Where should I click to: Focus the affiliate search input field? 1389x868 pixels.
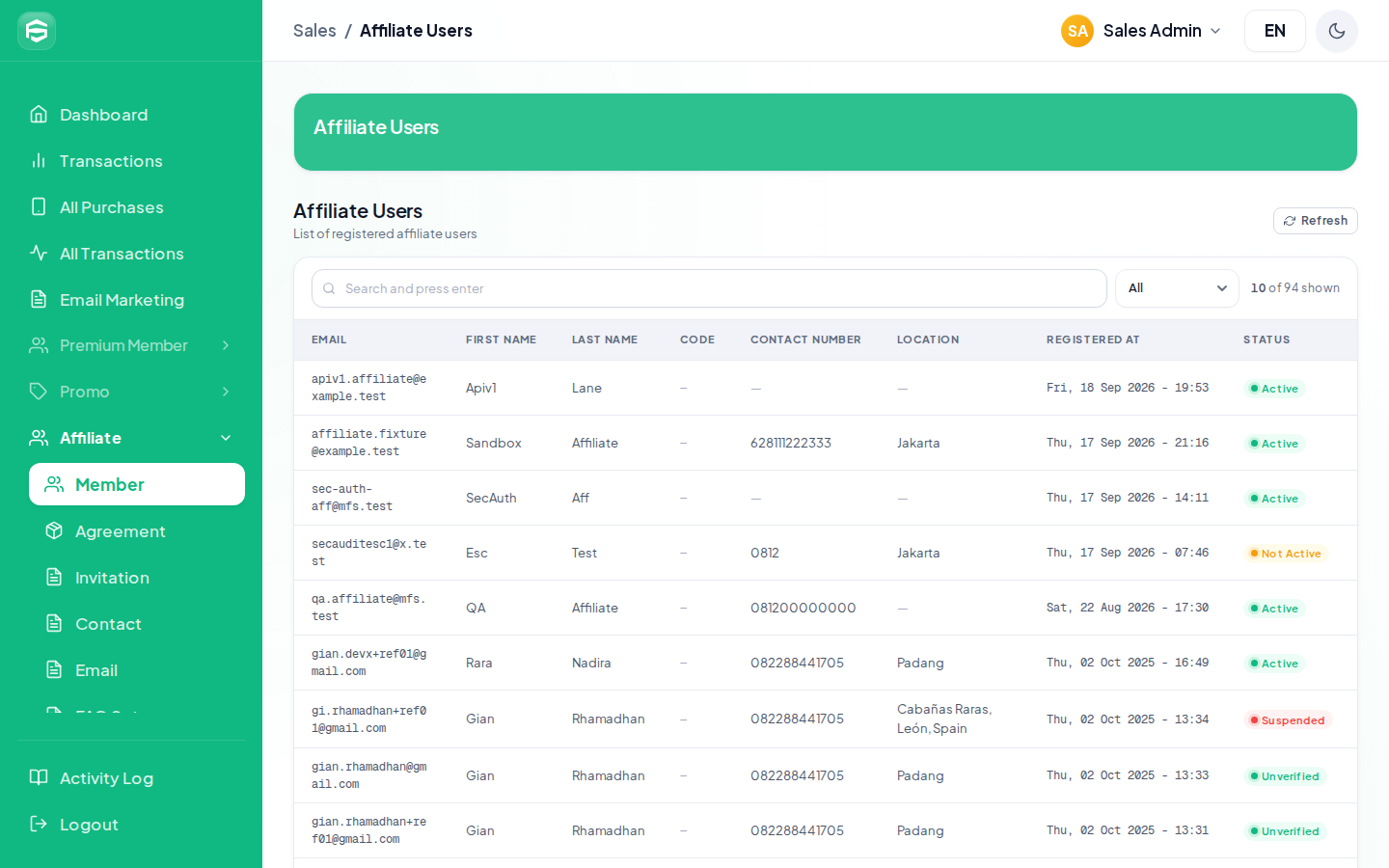[709, 288]
